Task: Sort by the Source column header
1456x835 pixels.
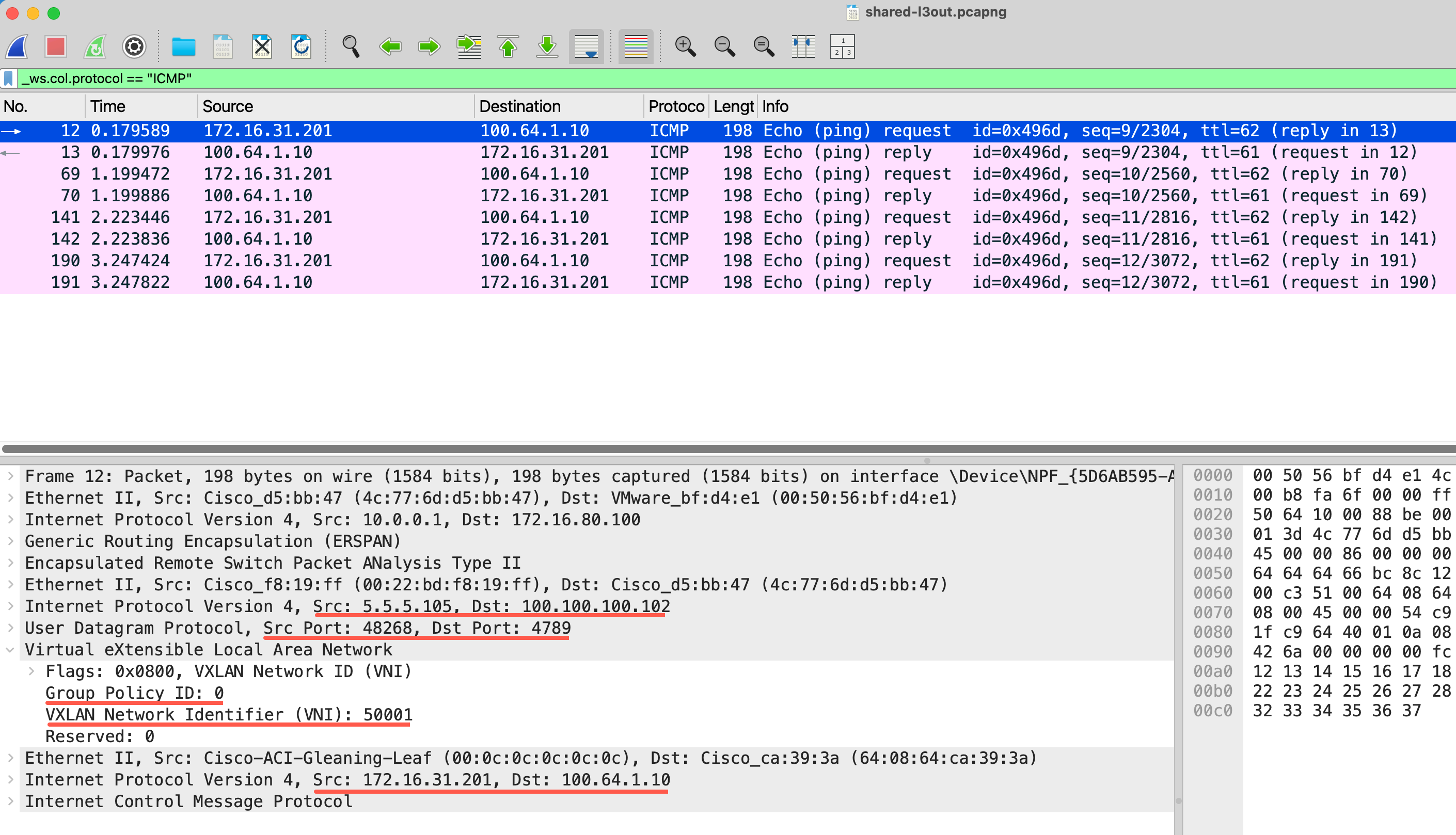Action: pyautogui.click(x=336, y=107)
